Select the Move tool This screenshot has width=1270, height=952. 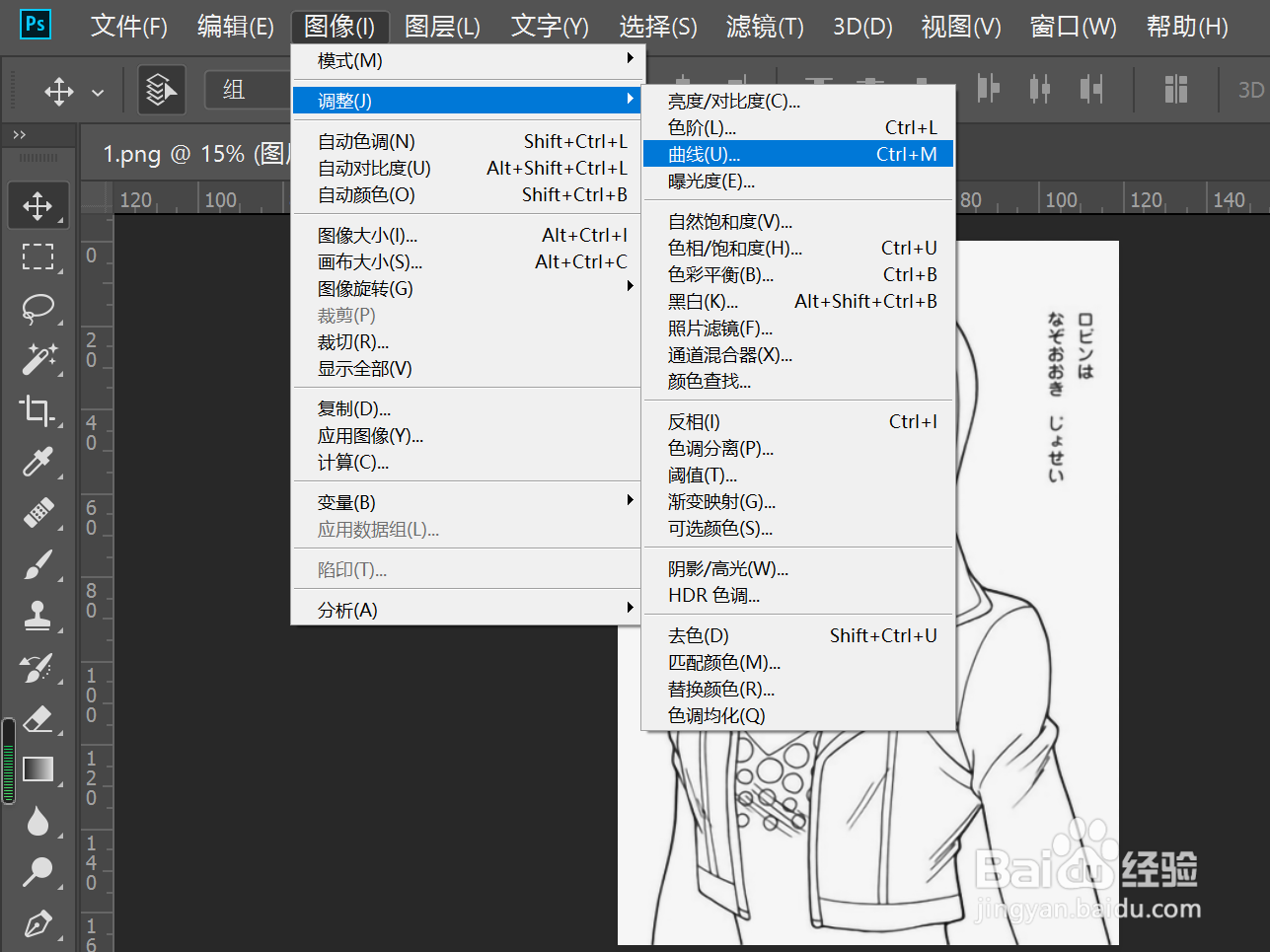[37, 205]
